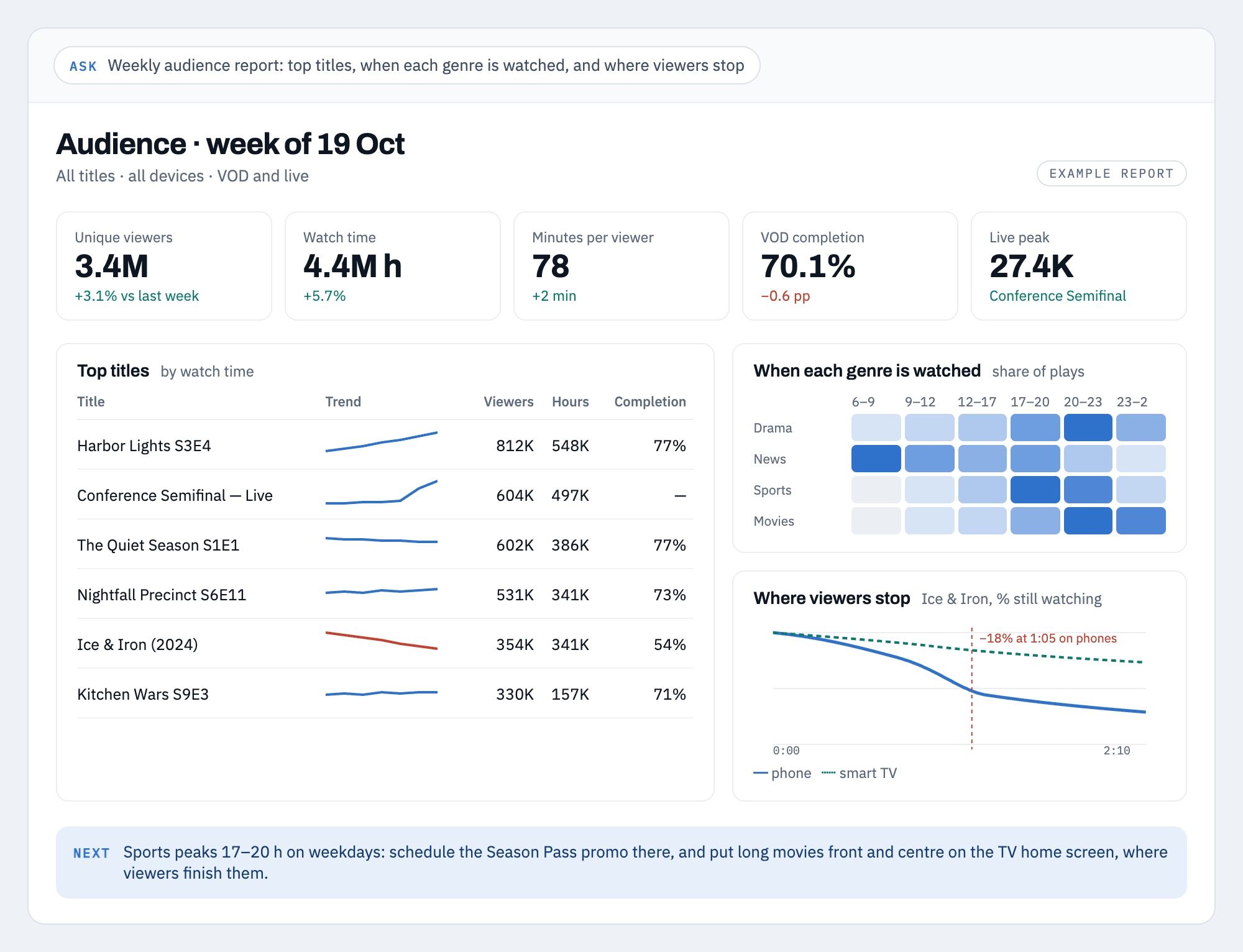Click the +3.1% vs last week change
Viewport: 1243px width, 952px height.
point(137,296)
